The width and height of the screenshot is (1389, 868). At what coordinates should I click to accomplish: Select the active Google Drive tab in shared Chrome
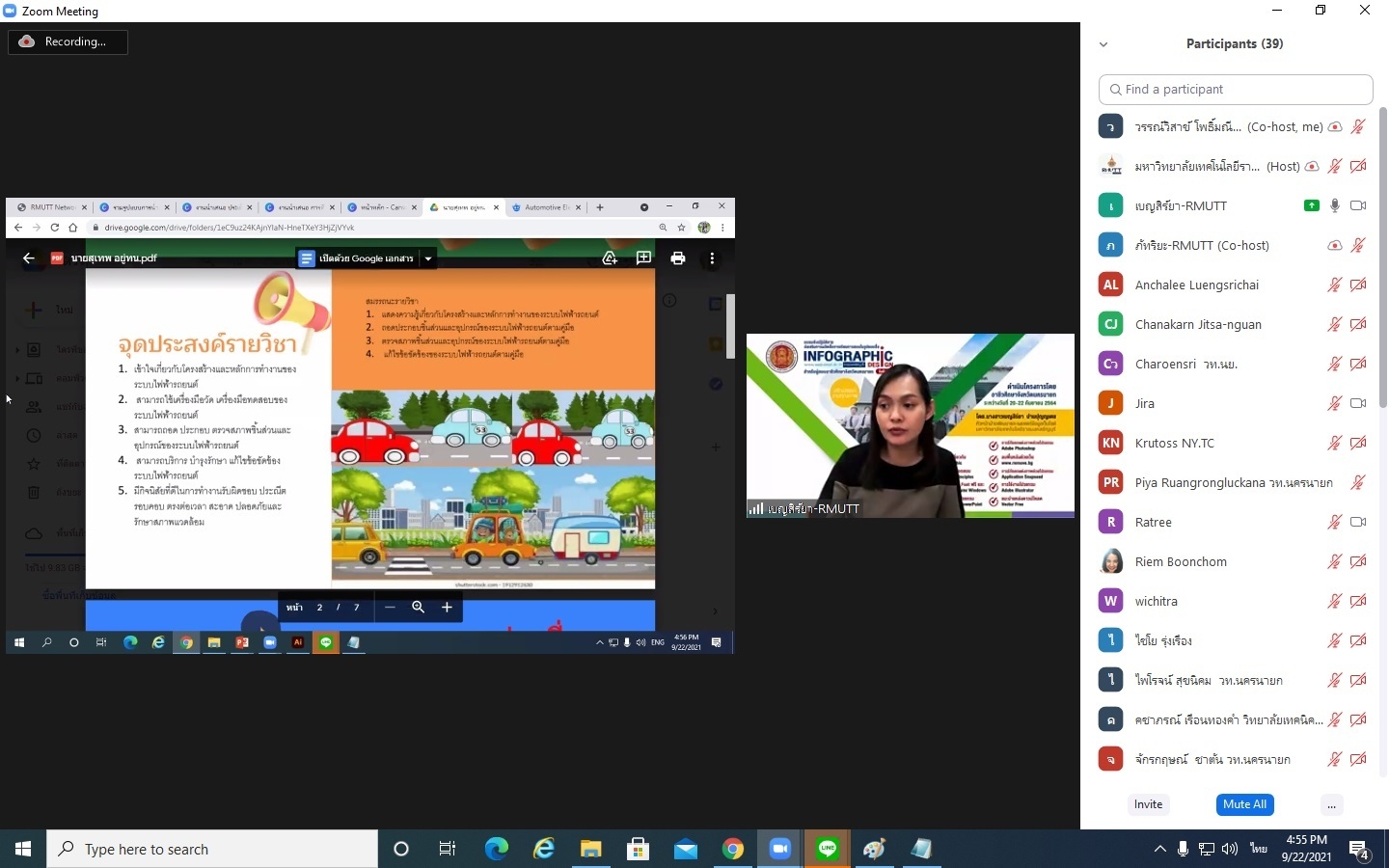point(464,207)
